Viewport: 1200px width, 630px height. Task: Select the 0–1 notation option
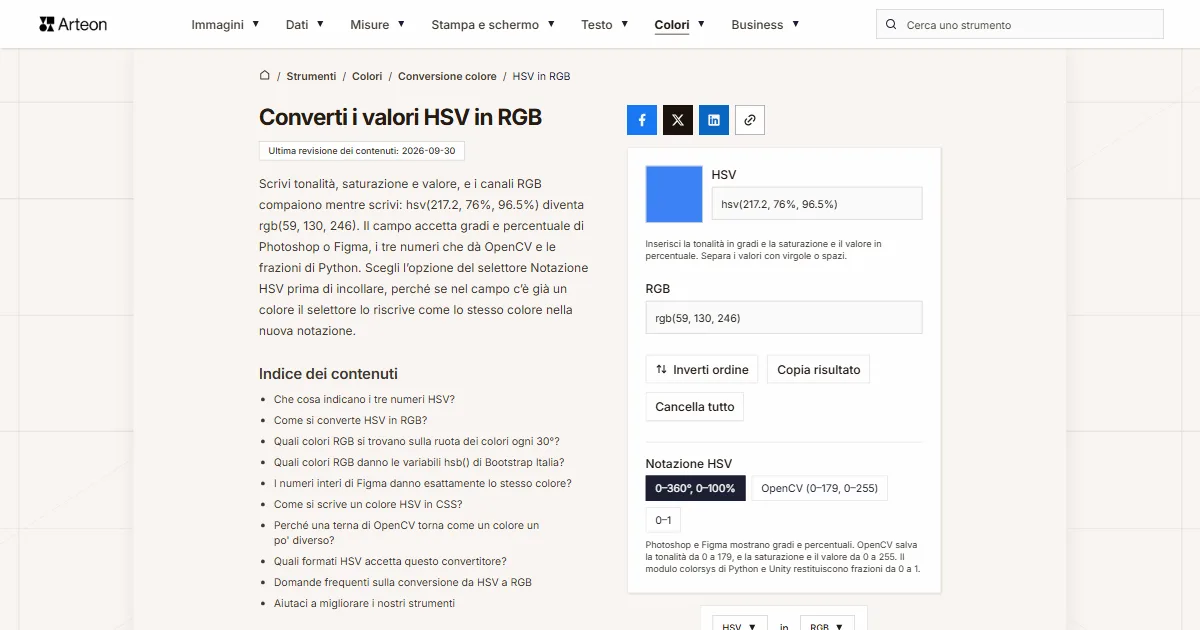pyautogui.click(x=663, y=520)
